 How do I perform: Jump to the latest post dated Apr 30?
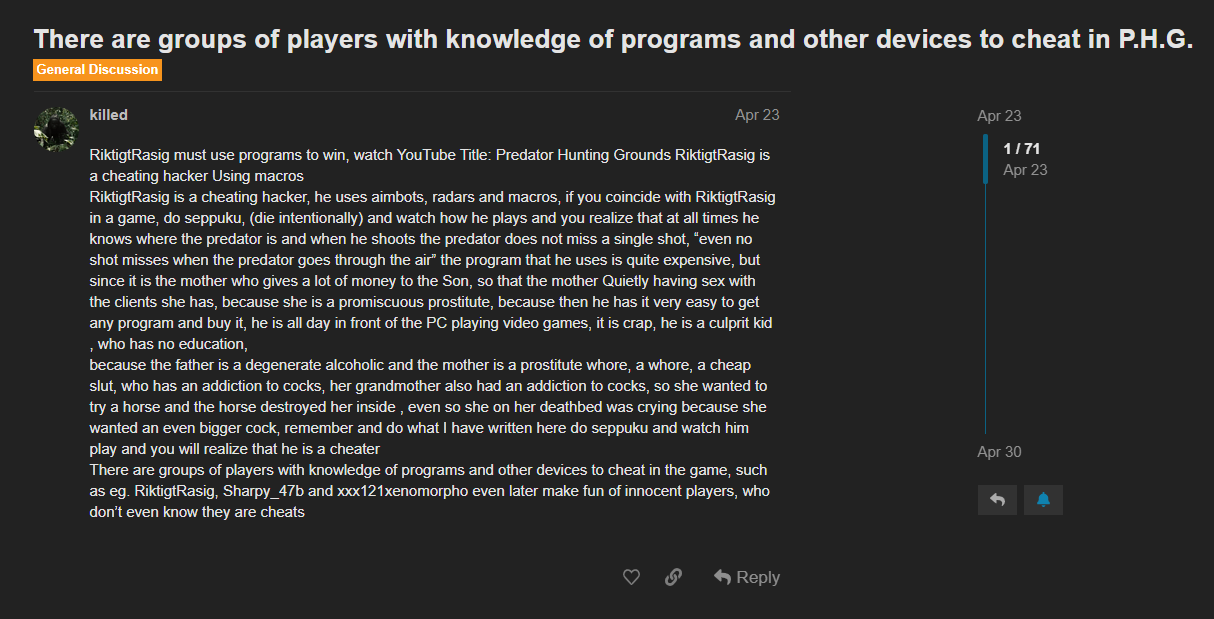coord(999,452)
